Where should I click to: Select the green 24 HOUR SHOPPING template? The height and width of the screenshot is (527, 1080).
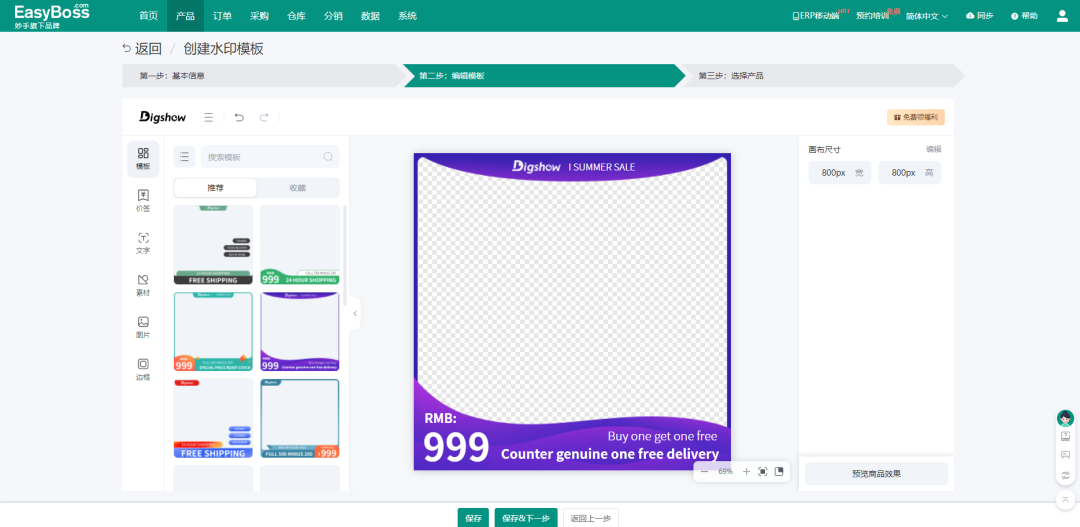click(300, 245)
